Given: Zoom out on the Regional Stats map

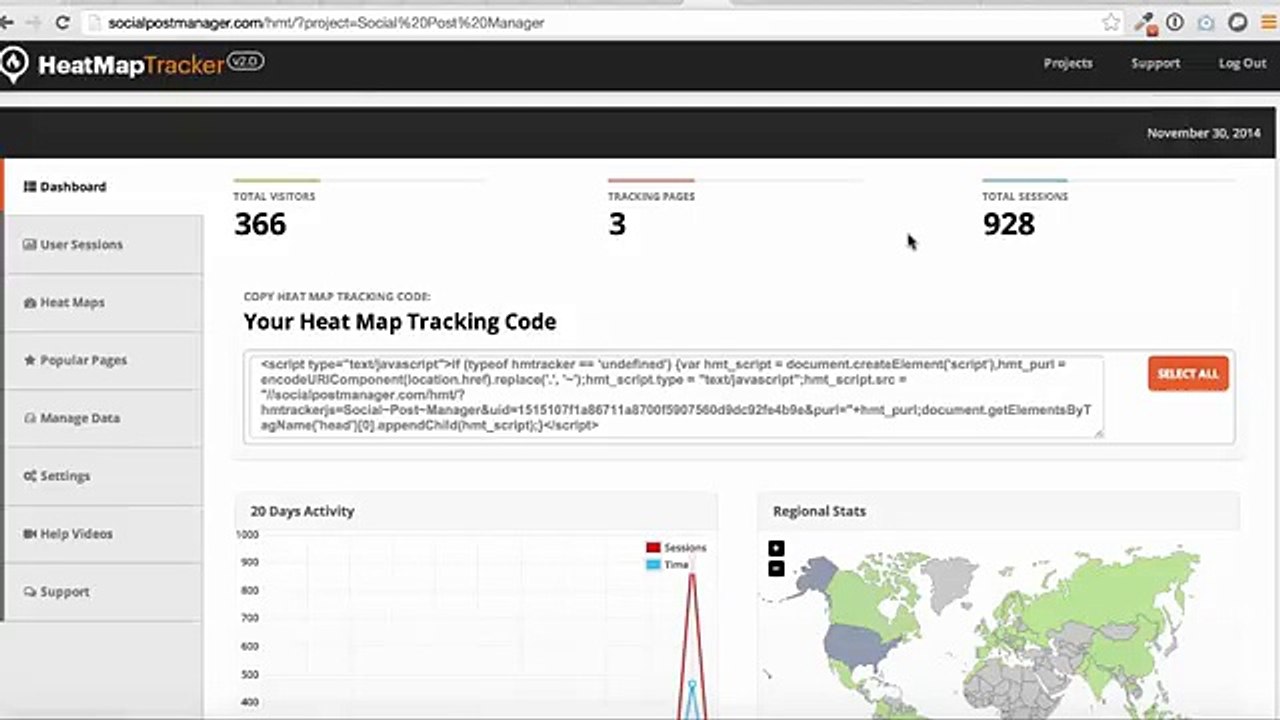Looking at the screenshot, I should tap(776, 569).
